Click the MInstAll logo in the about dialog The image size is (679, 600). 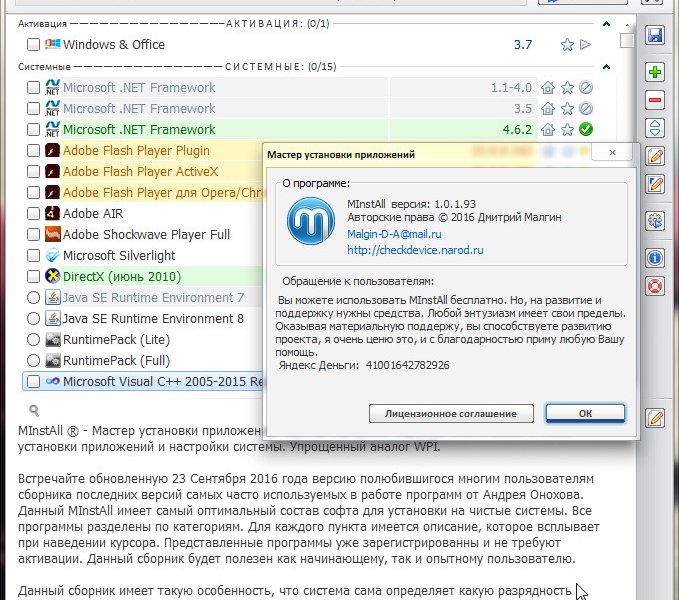click(311, 221)
